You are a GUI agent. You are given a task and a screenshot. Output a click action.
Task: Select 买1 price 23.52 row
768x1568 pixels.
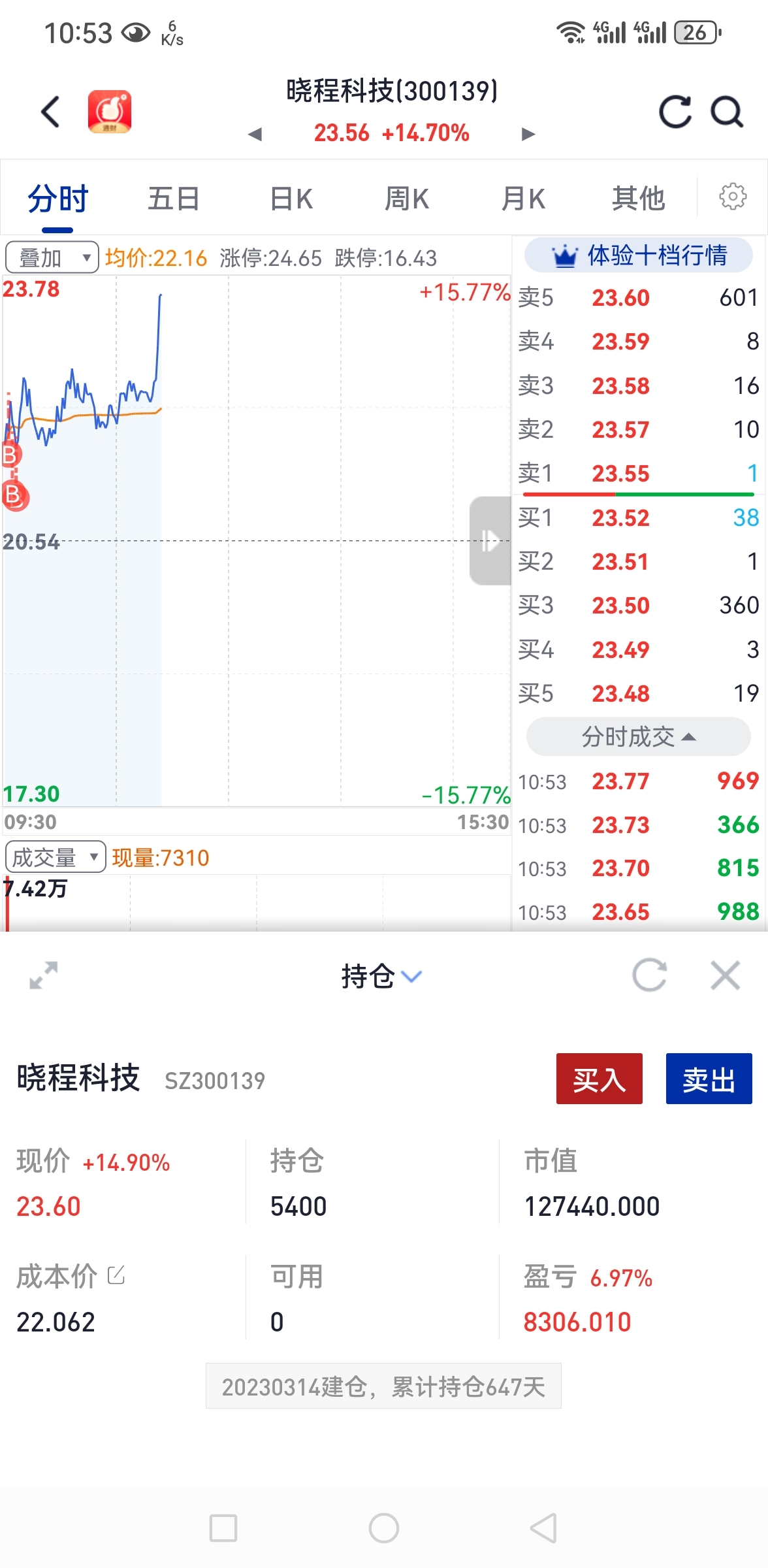tap(639, 518)
